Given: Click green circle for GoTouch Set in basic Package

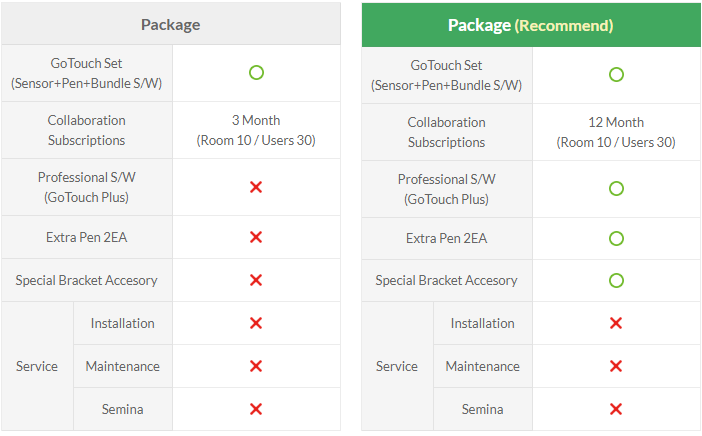Looking at the screenshot, I should [256, 73].
